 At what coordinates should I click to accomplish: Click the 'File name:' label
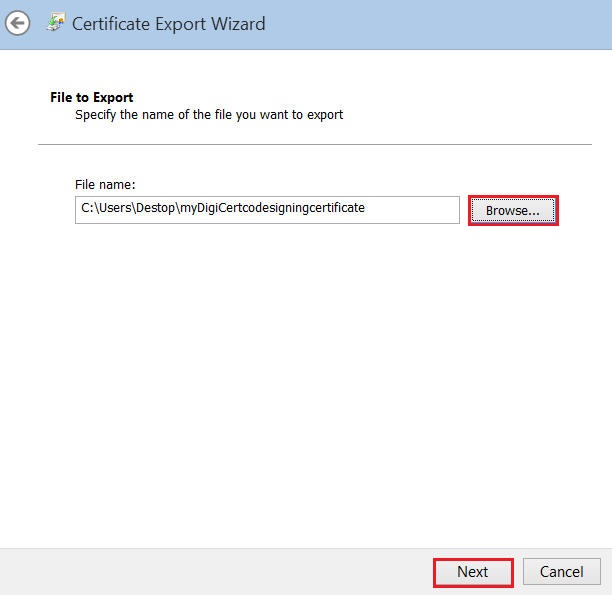pyautogui.click(x=105, y=185)
